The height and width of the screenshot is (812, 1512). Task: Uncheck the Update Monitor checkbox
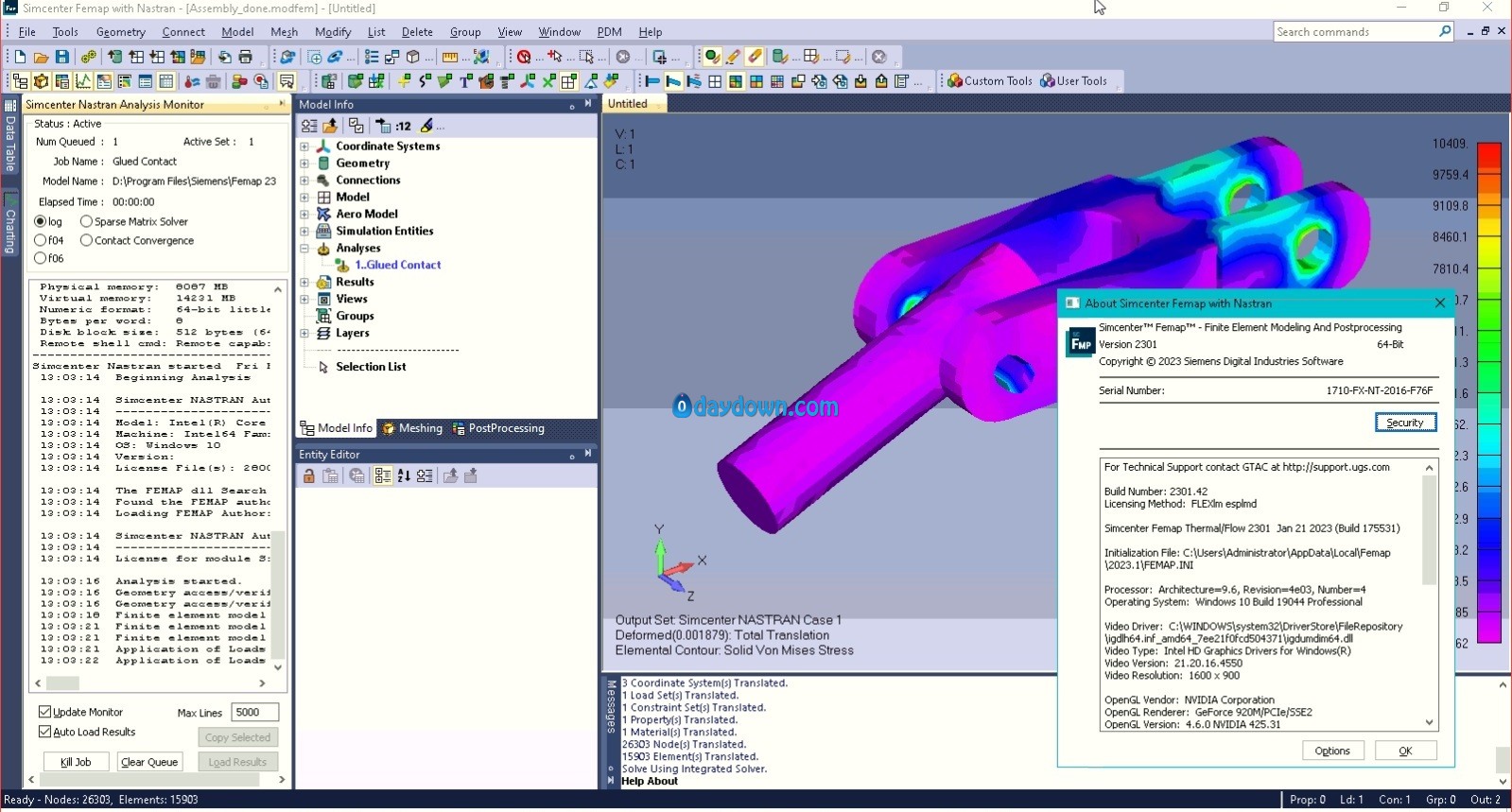point(44,712)
